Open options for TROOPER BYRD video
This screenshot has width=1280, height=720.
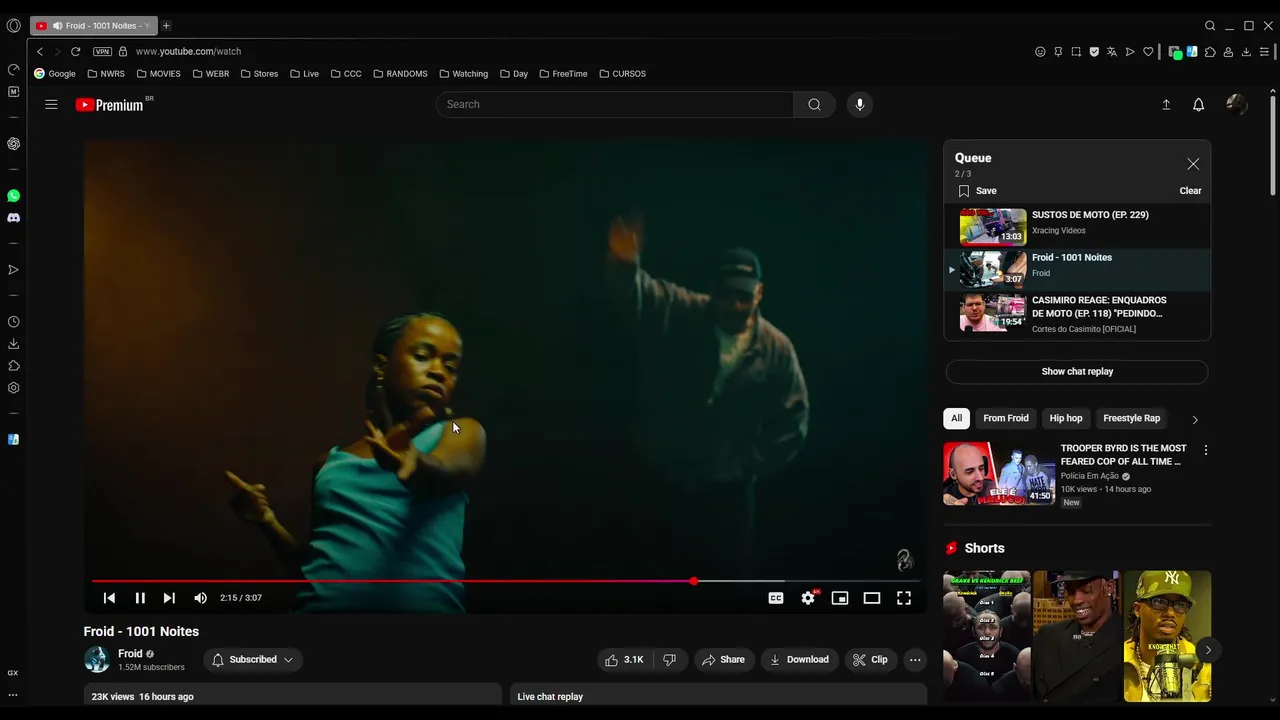coord(1206,450)
